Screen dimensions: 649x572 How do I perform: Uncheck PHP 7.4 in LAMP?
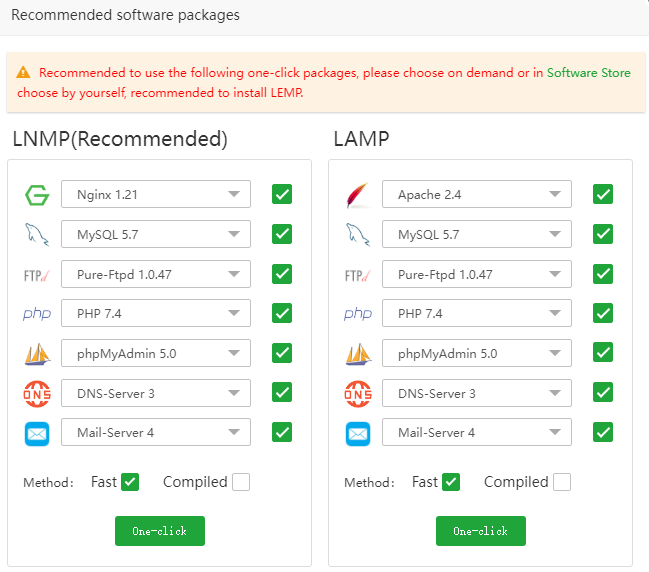pos(603,313)
